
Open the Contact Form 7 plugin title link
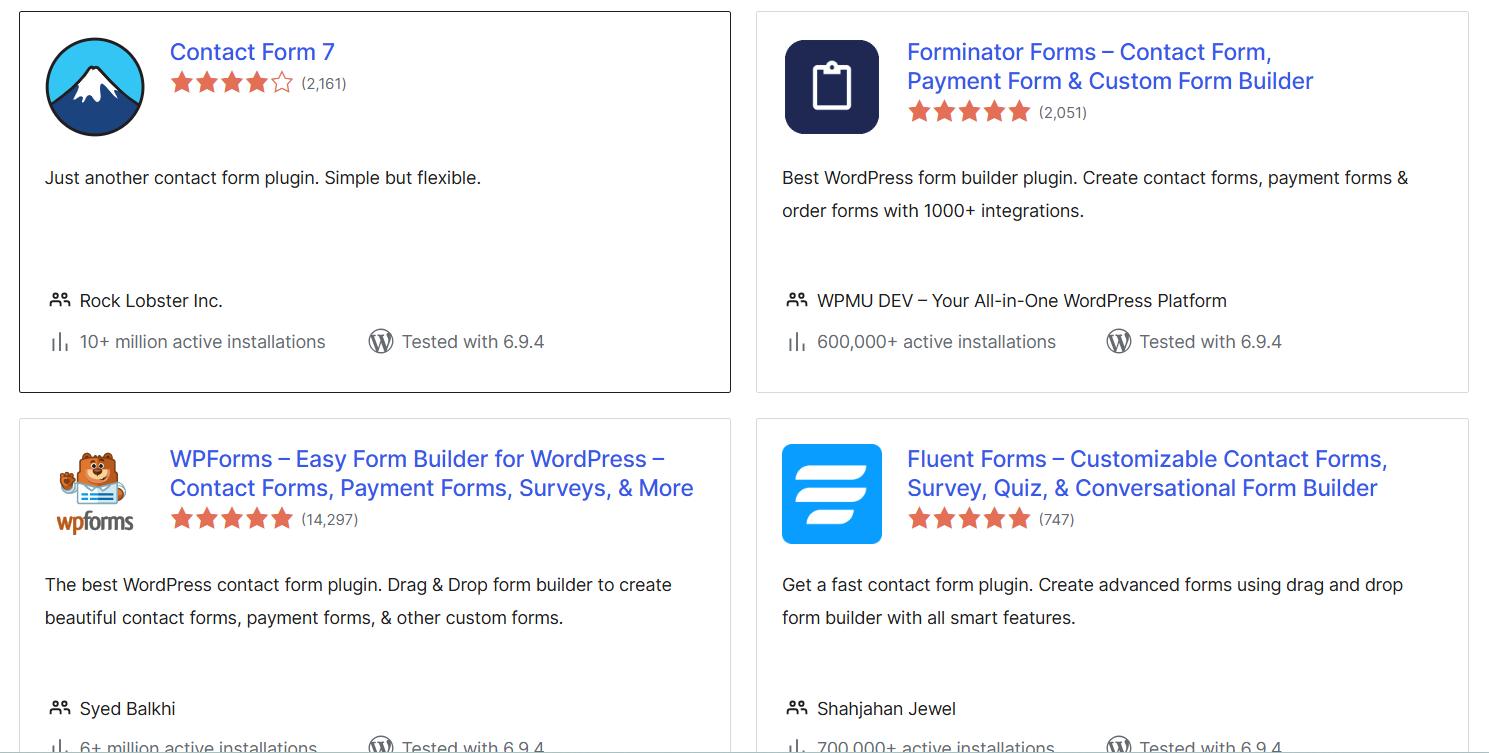[252, 52]
